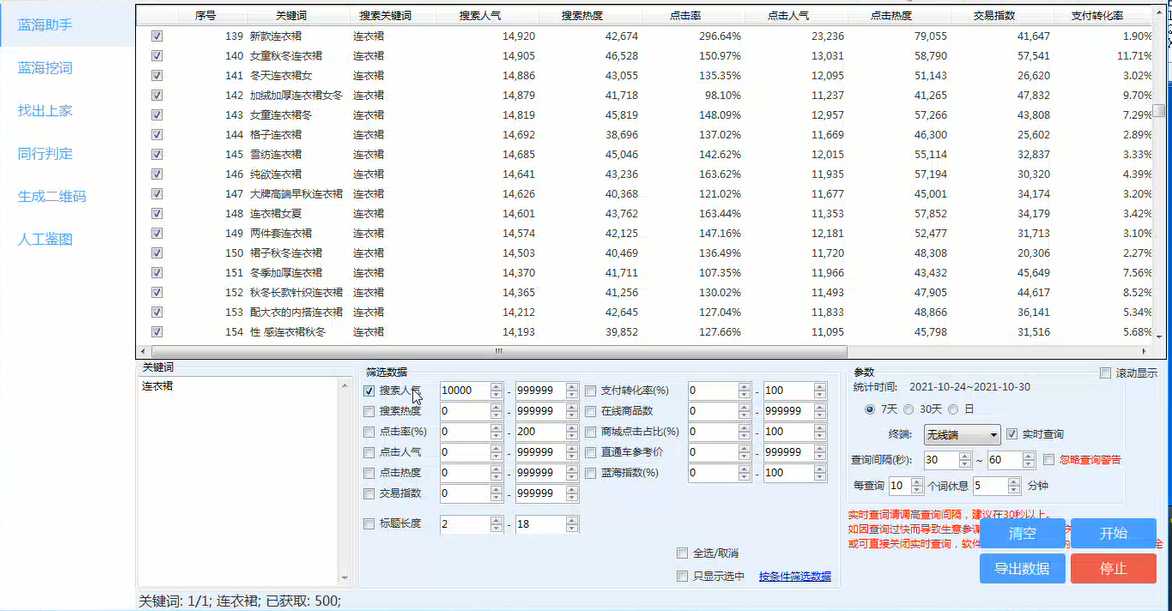Check the 只显示选中 option

tap(682, 576)
